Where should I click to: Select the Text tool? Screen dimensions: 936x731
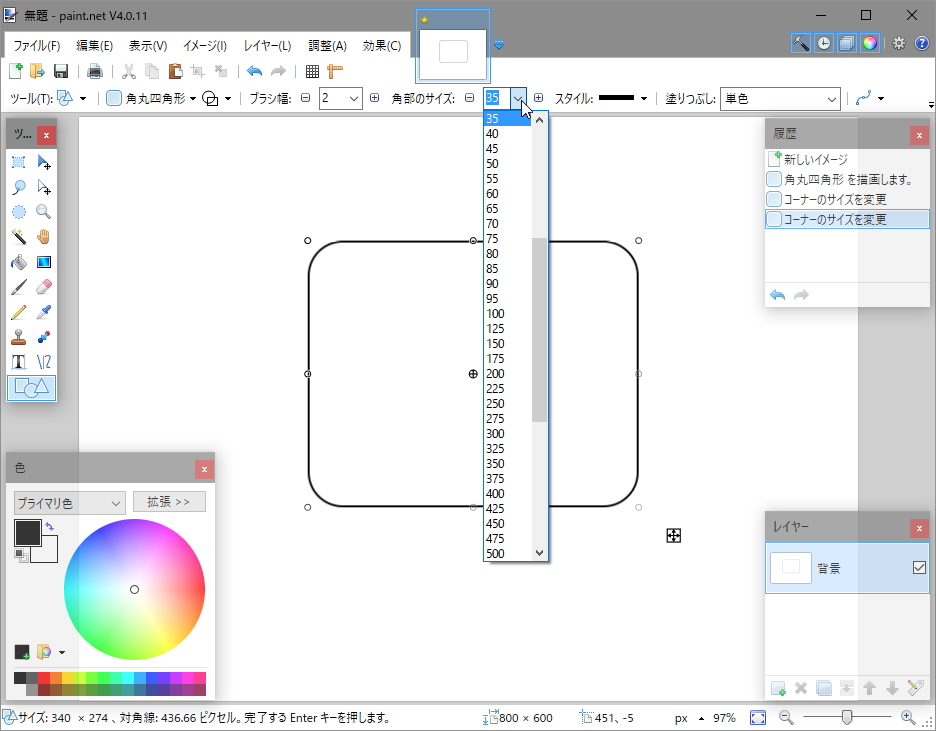pos(18,362)
